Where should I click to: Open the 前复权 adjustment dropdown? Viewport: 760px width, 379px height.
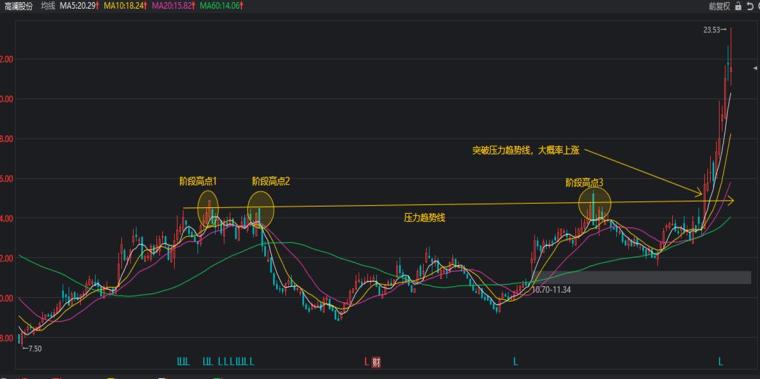720,6
